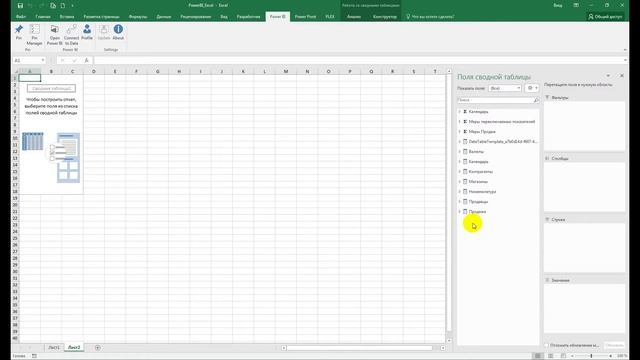
Task: Click the Filters drop area
Action: (584, 126)
